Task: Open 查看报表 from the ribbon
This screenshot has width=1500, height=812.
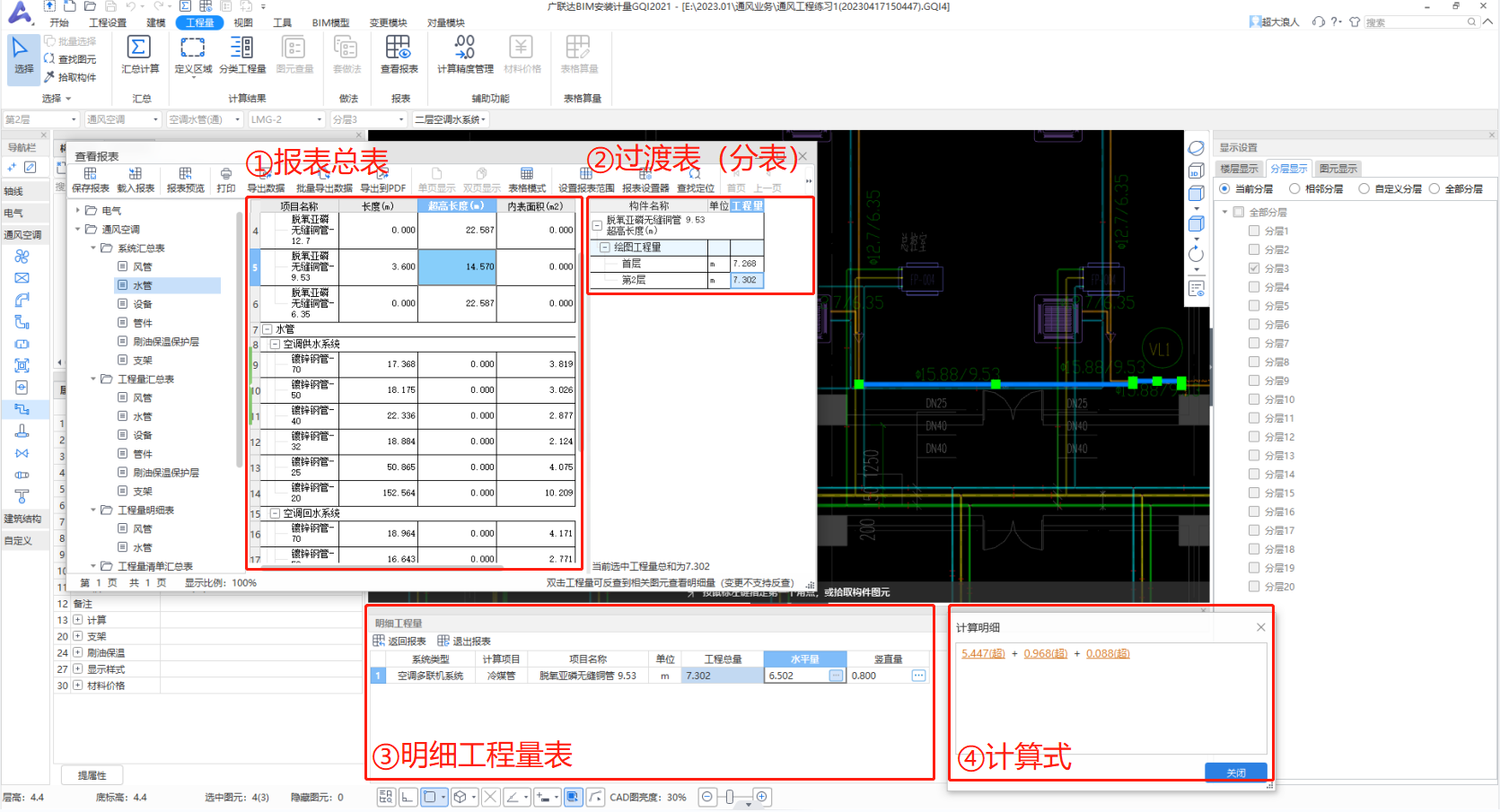Action: (399, 48)
